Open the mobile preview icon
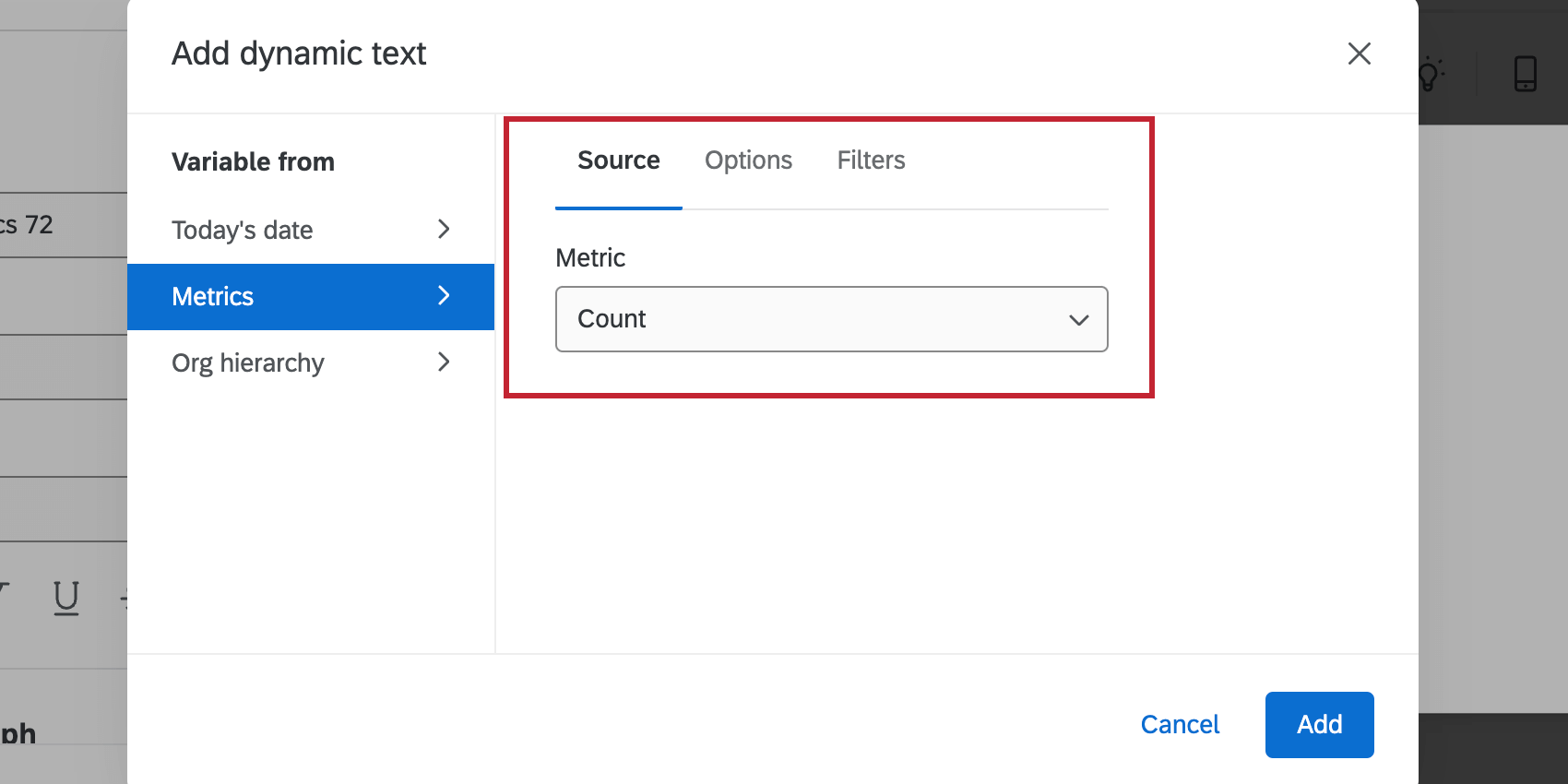The image size is (1568, 784). click(x=1526, y=74)
